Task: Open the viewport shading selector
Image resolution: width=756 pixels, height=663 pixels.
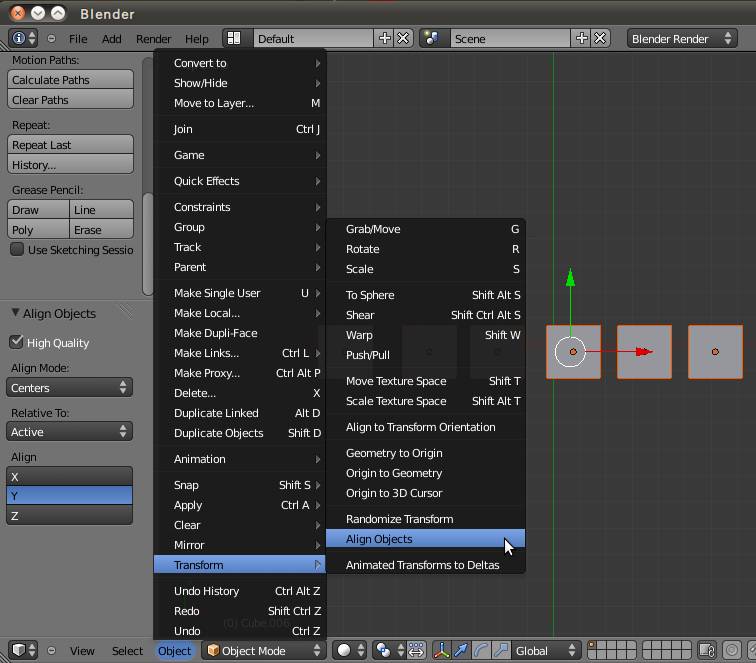Action: pyautogui.click(x=349, y=651)
